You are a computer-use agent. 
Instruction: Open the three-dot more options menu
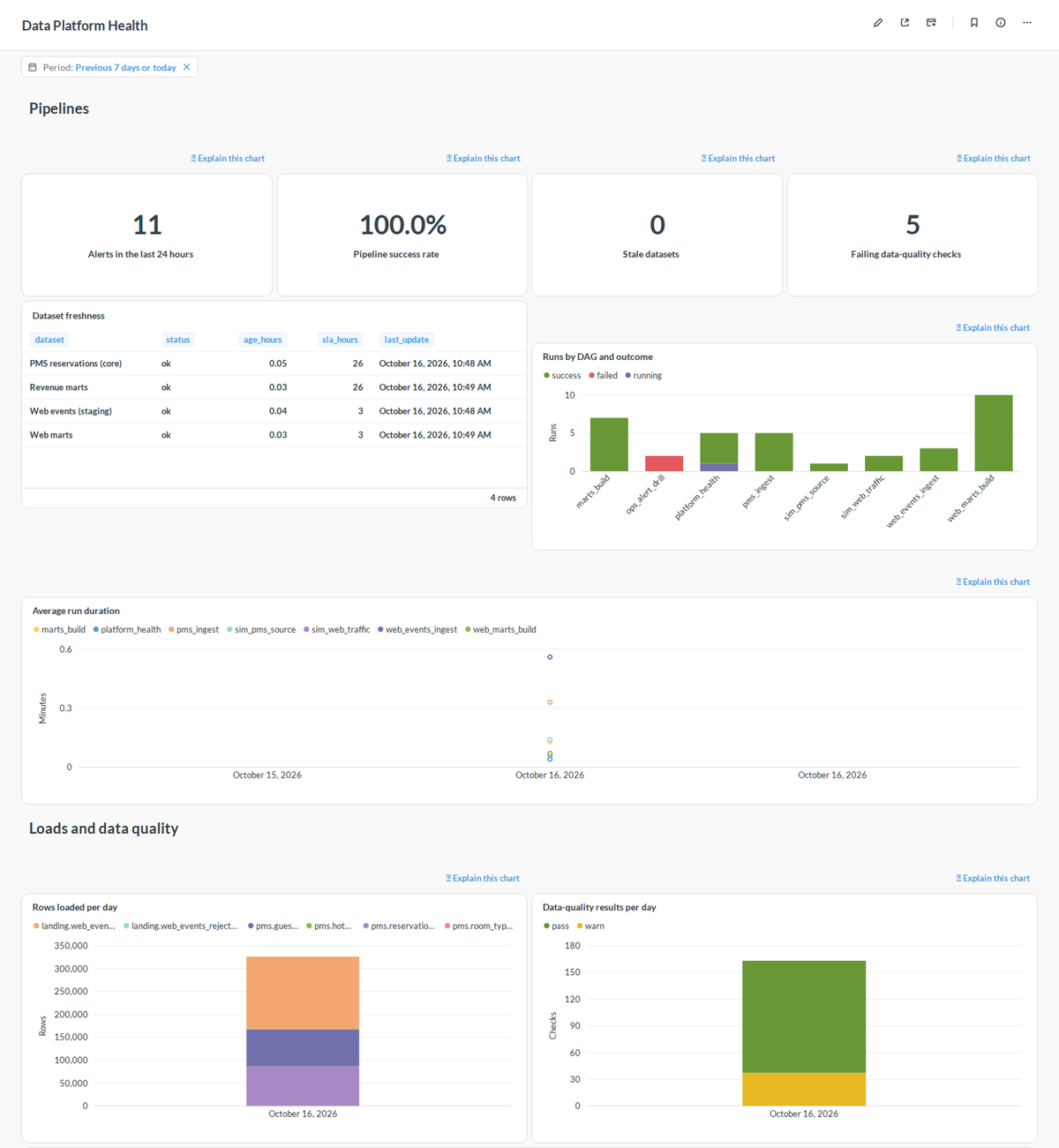(1027, 23)
